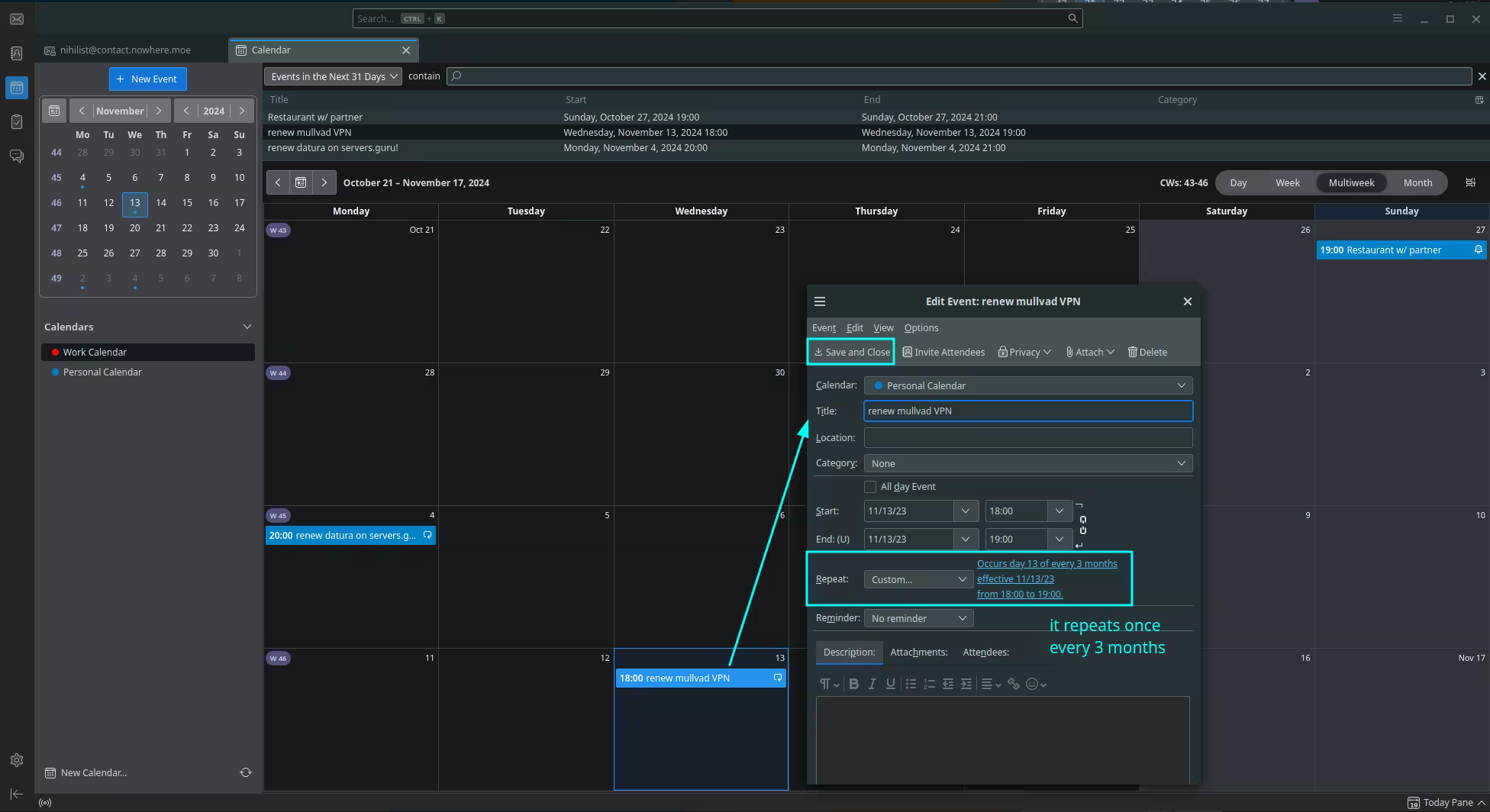Click the New Event button
This screenshot has height=812, width=1490.
tap(147, 79)
